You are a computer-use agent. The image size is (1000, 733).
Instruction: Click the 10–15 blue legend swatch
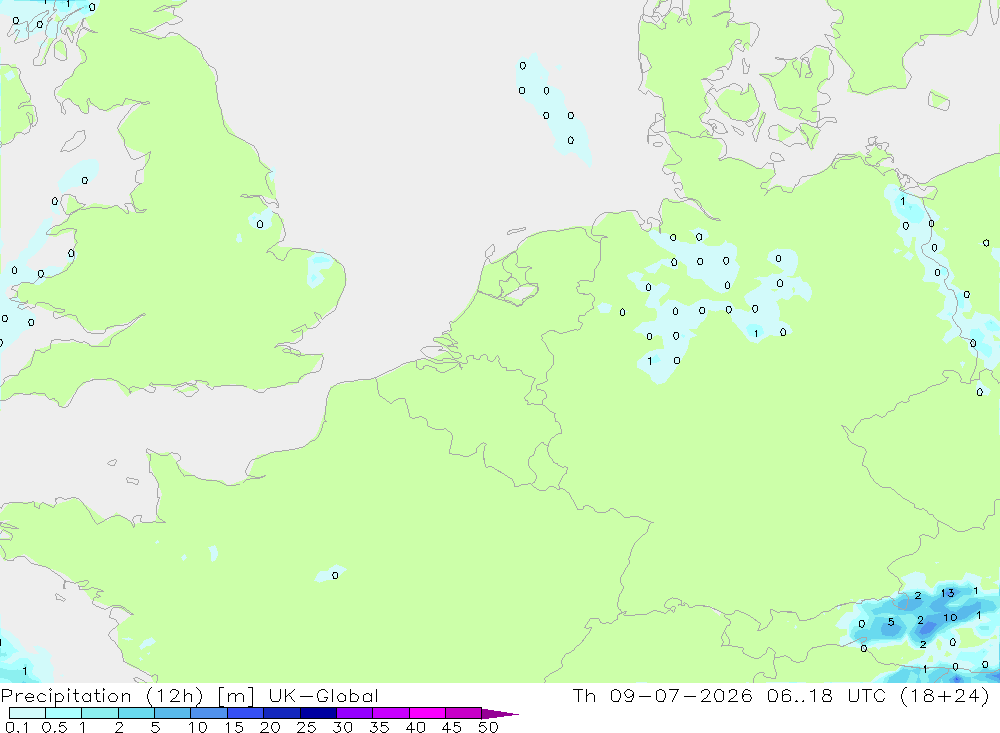click(209, 713)
